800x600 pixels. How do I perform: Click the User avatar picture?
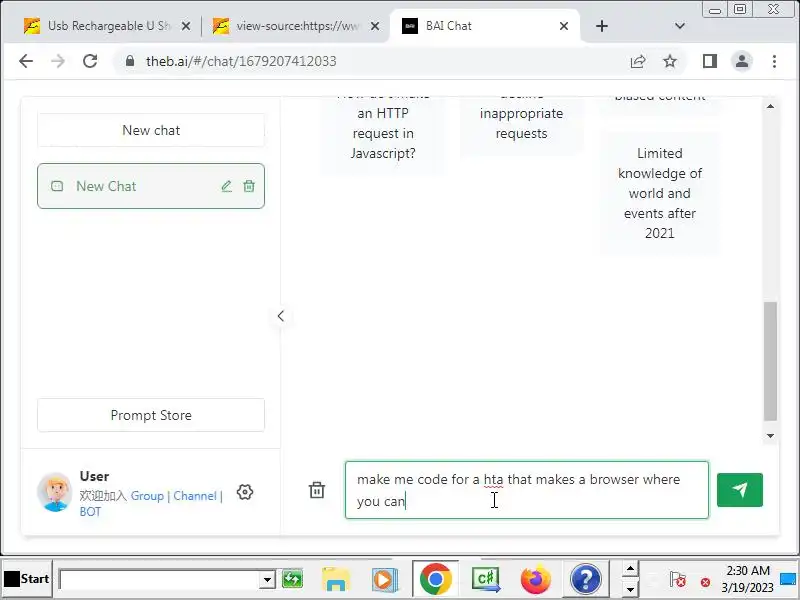pyautogui.click(x=55, y=492)
